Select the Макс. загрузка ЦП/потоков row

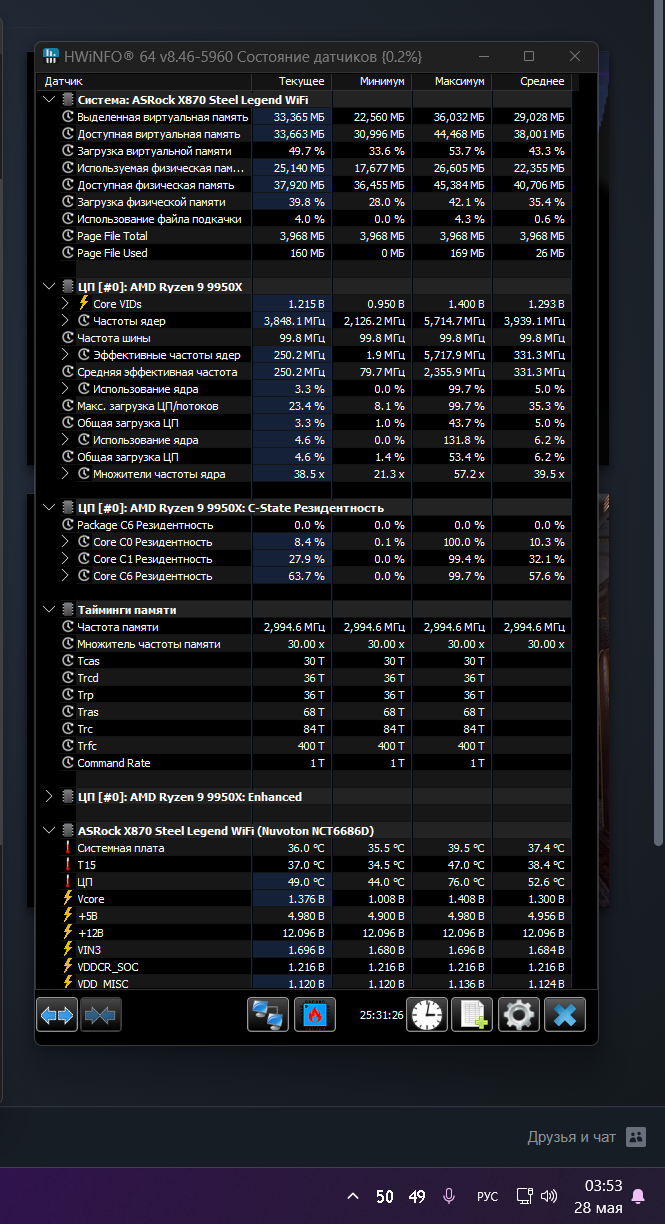point(306,406)
